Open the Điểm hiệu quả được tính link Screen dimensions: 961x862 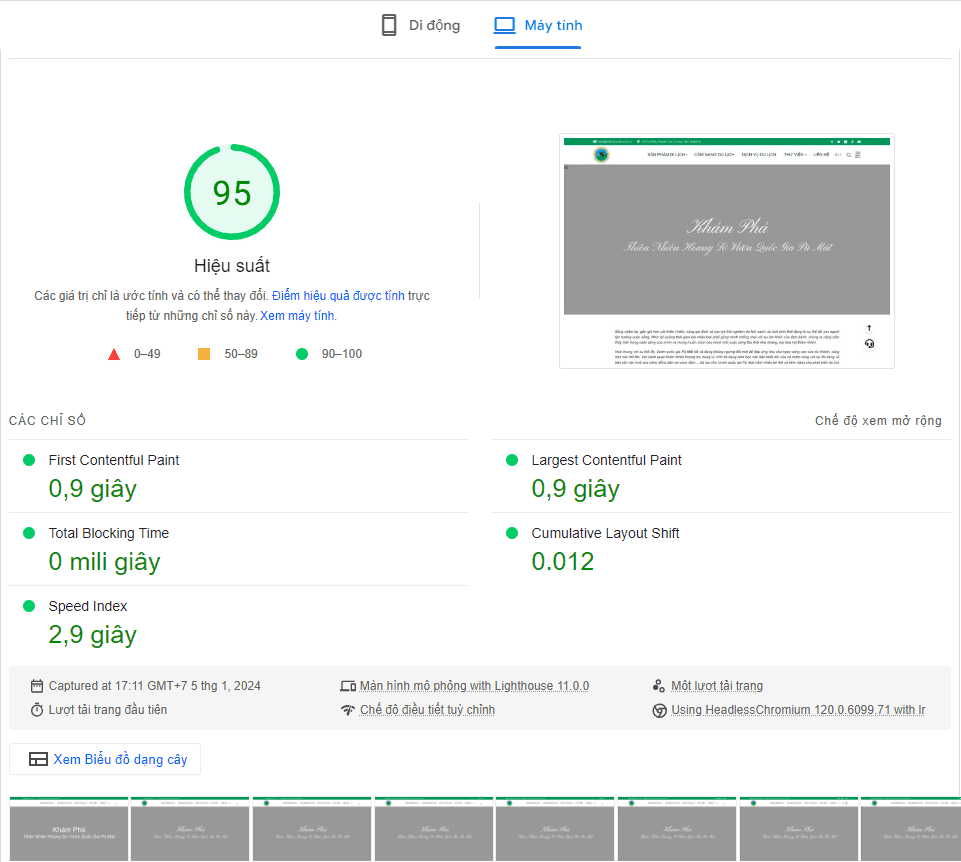pyautogui.click(x=338, y=296)
